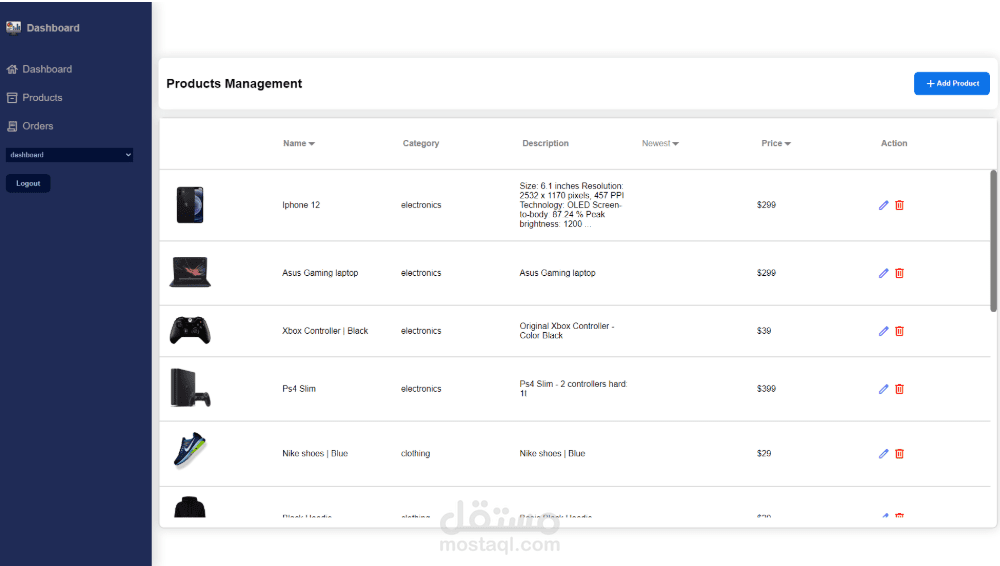1000x566 pixels.
Task: Delete the Nike shoes product
Action: (x=899, y=454)
